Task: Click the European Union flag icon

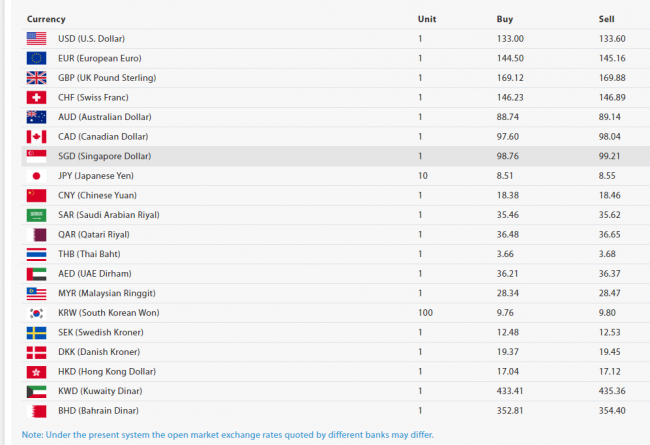Action: point(36,58)
